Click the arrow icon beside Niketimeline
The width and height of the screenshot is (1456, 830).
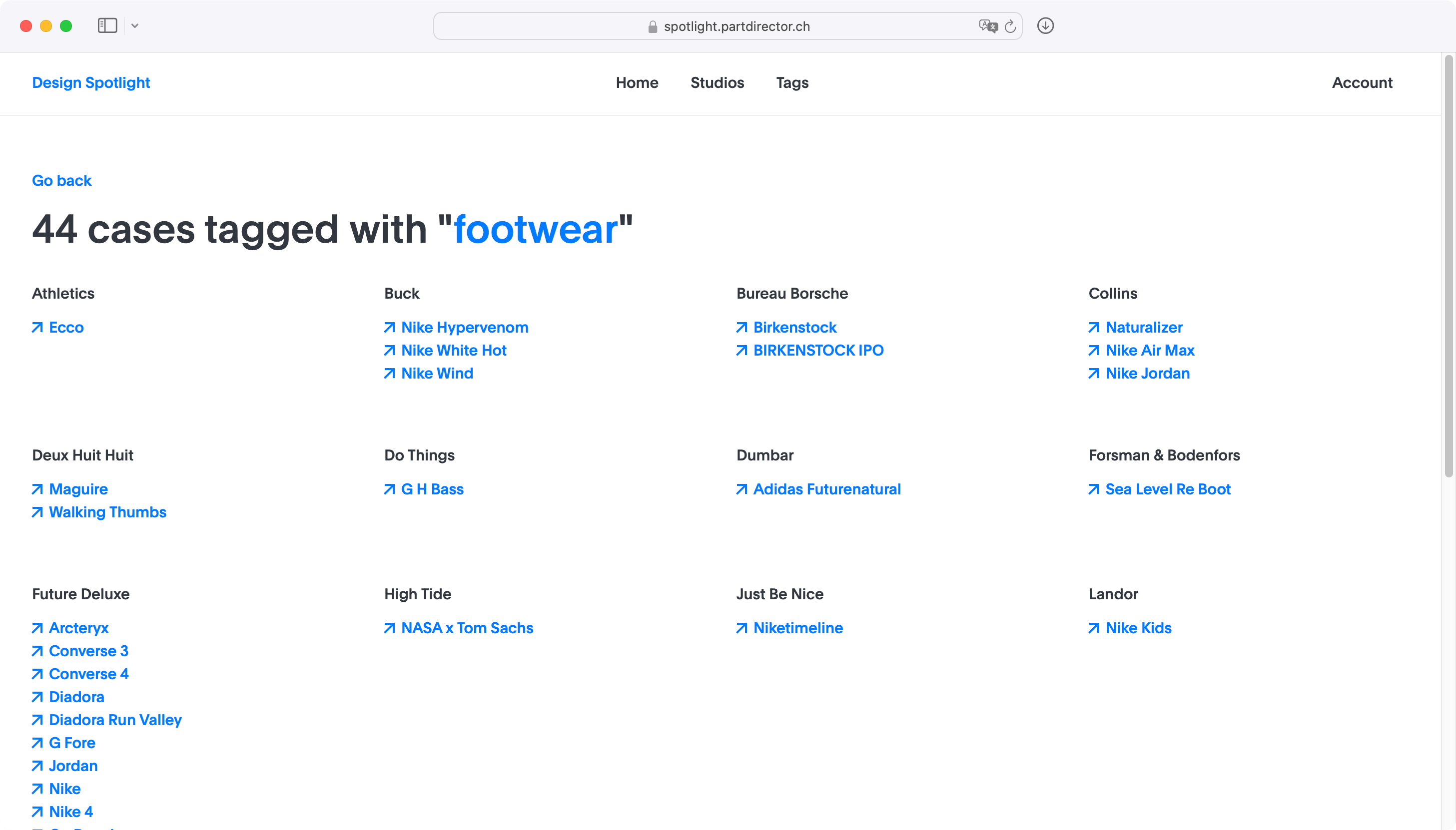coord(741,628)
